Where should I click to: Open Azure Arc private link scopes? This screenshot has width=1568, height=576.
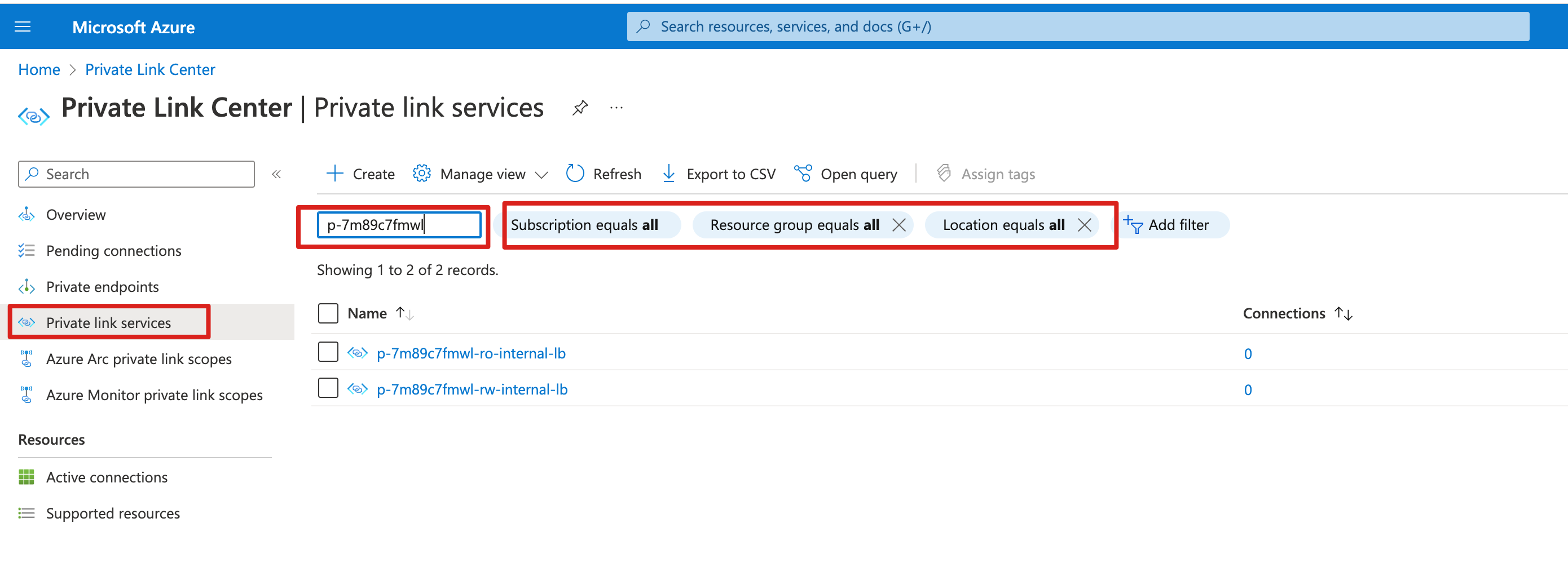click(139, 359)
